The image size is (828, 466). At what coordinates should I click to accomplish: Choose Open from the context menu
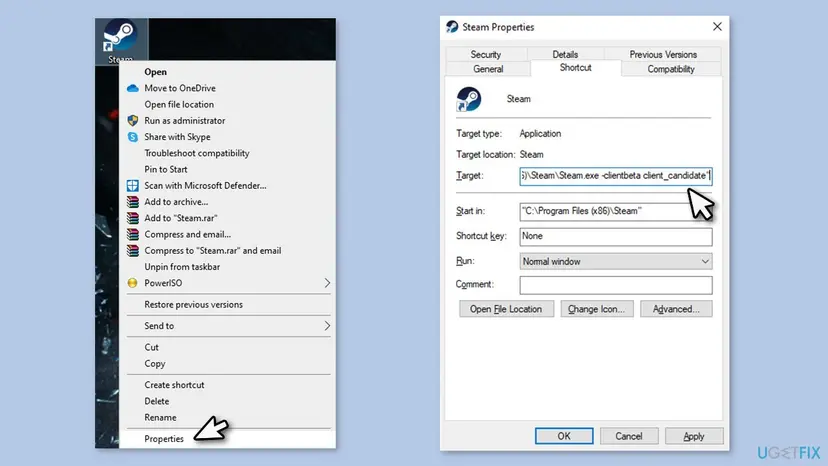155,72
